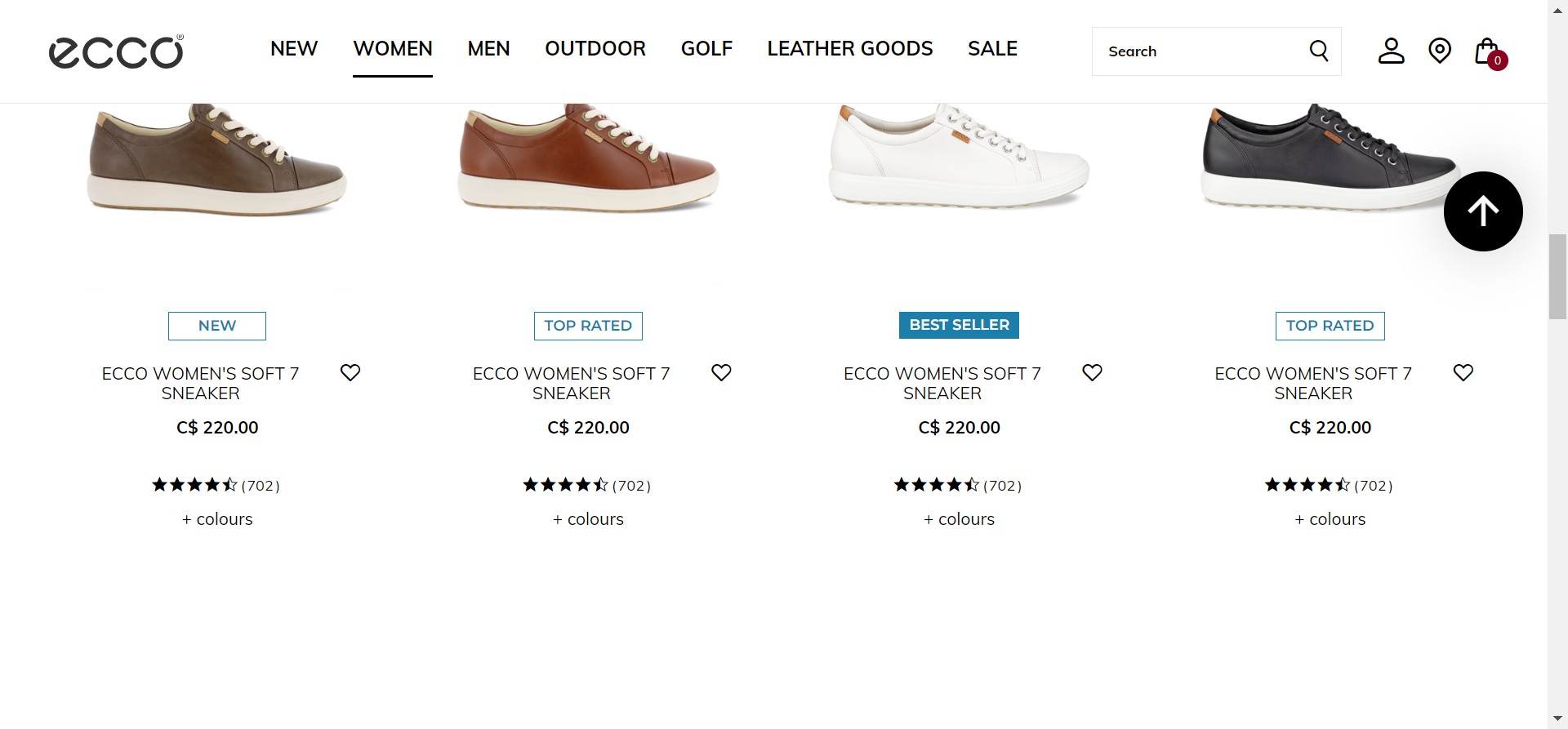Click the ECCO logo
Viewport: 1568px width, 729px height.
coord(116,51)
